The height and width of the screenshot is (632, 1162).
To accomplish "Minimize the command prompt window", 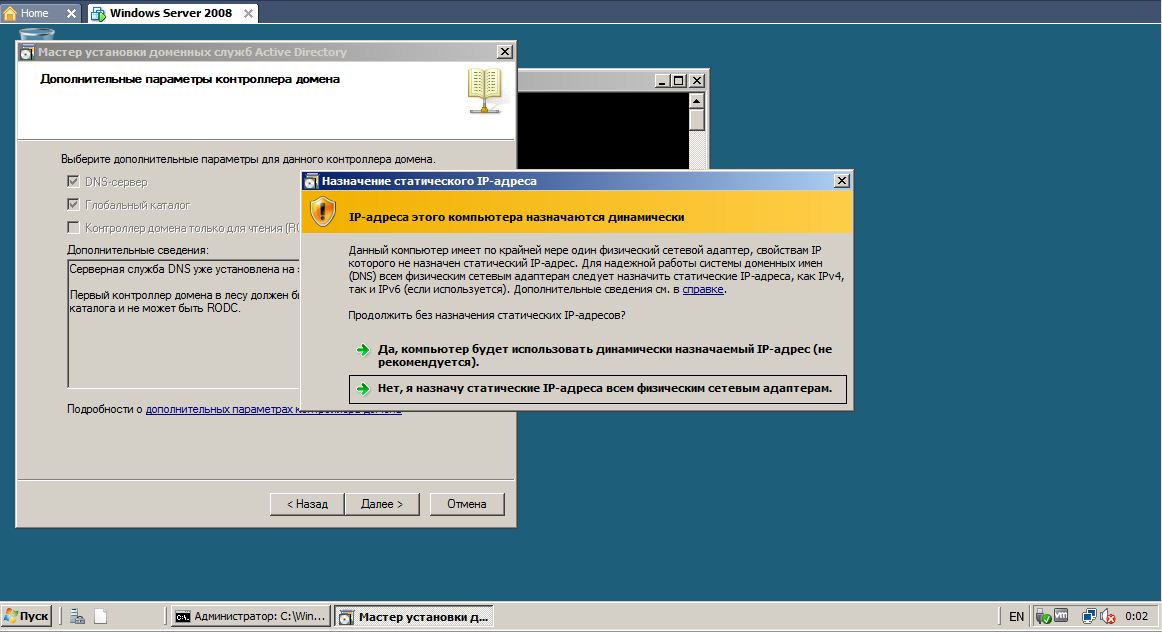I will [662, 81].
